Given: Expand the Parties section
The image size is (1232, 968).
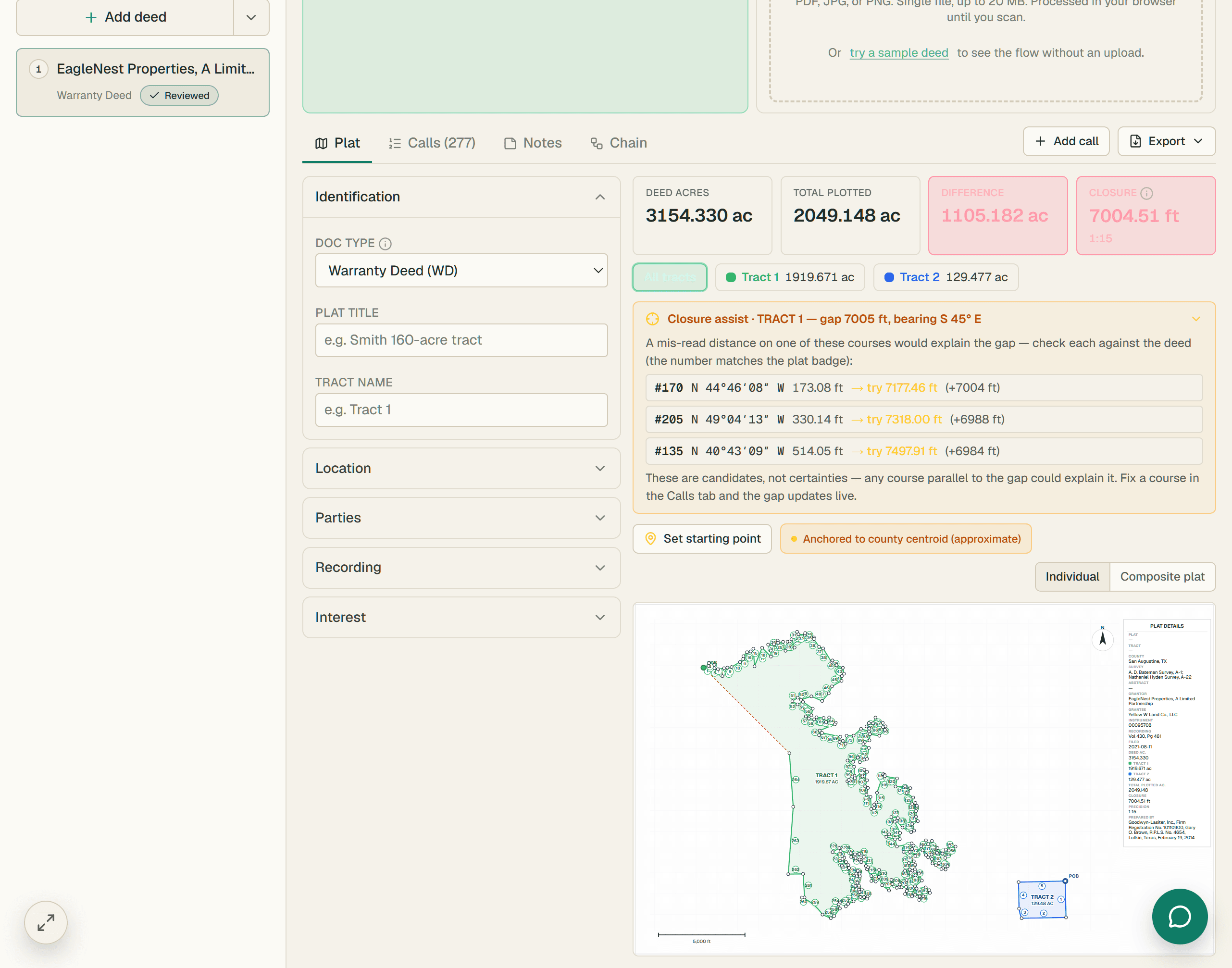Looking at the screenshot, I should [x=461, y=518].
